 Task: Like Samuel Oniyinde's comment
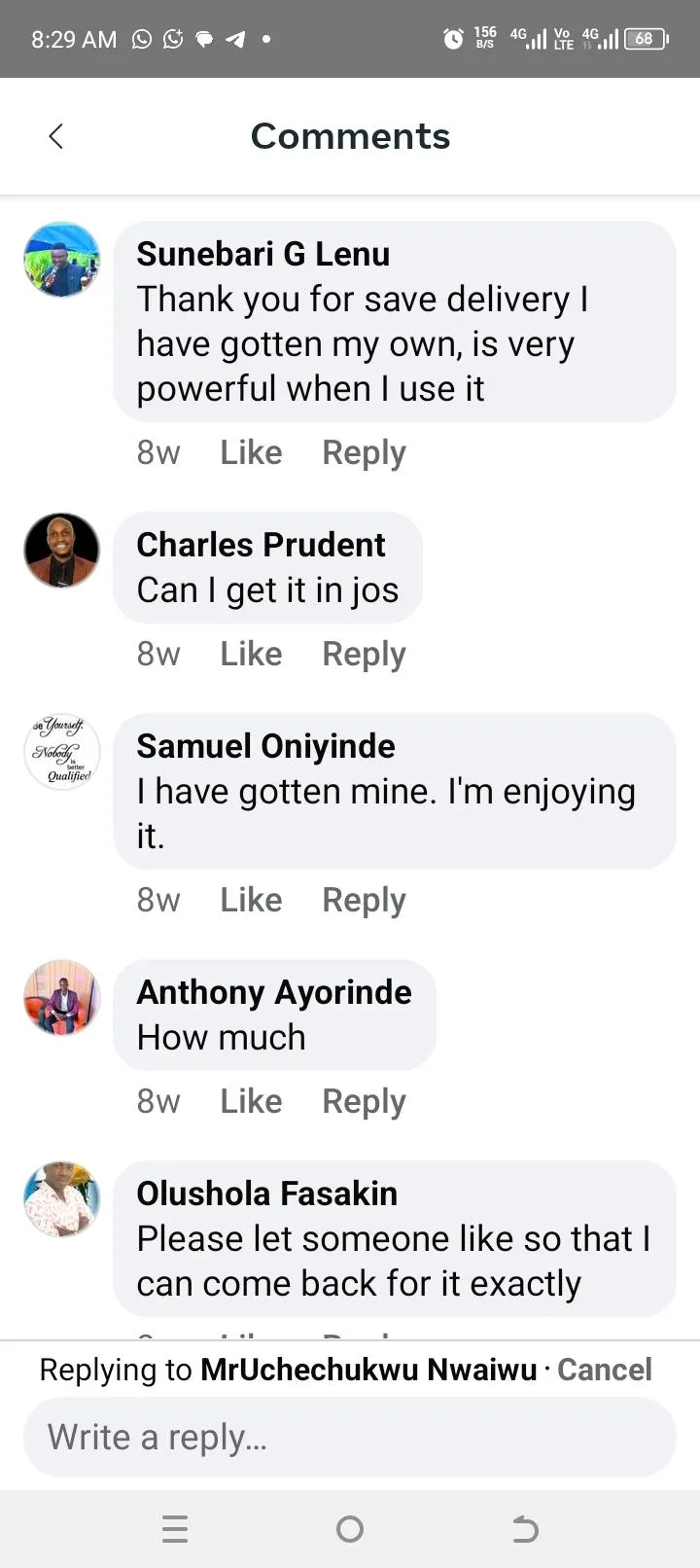coord(251,900)
